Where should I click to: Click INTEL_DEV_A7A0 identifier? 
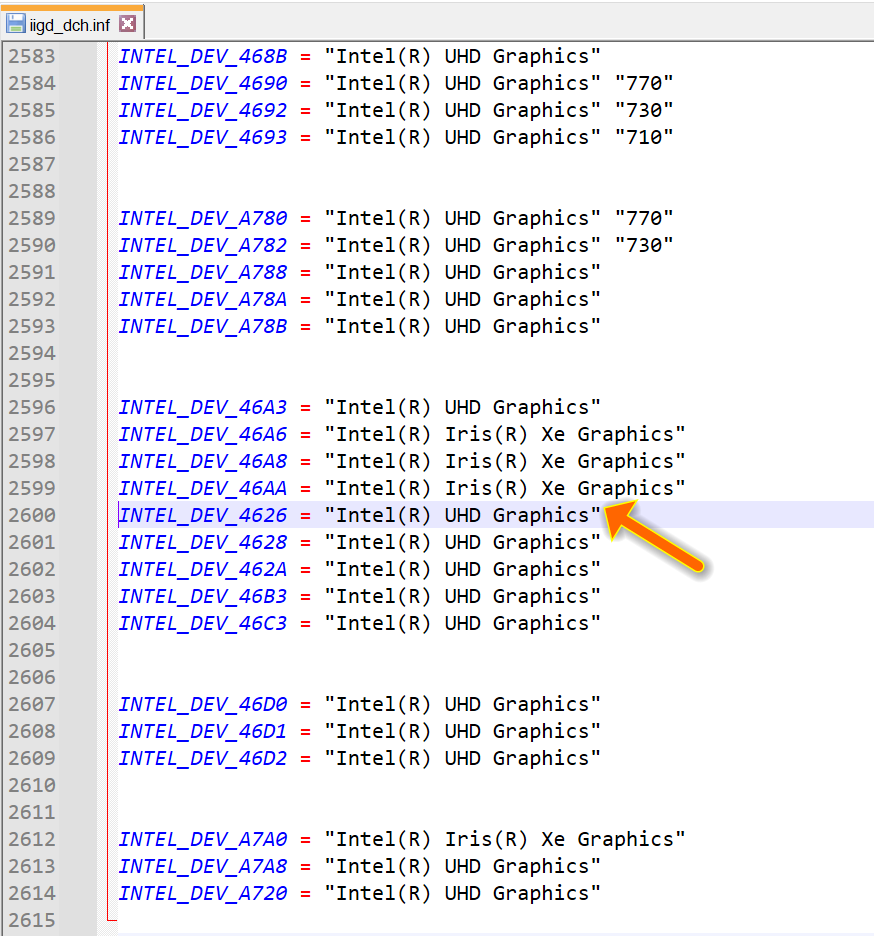click(x=203, y=839)
